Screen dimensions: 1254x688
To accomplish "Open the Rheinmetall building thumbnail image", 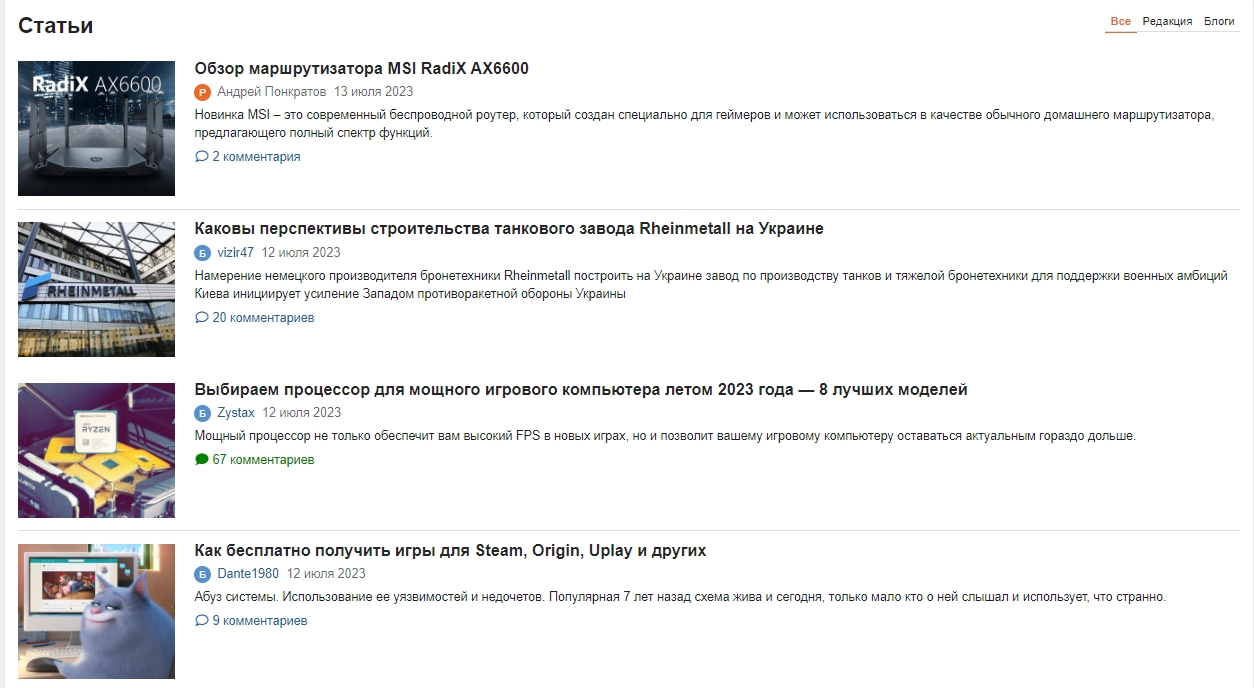I will tap(96, 290).
